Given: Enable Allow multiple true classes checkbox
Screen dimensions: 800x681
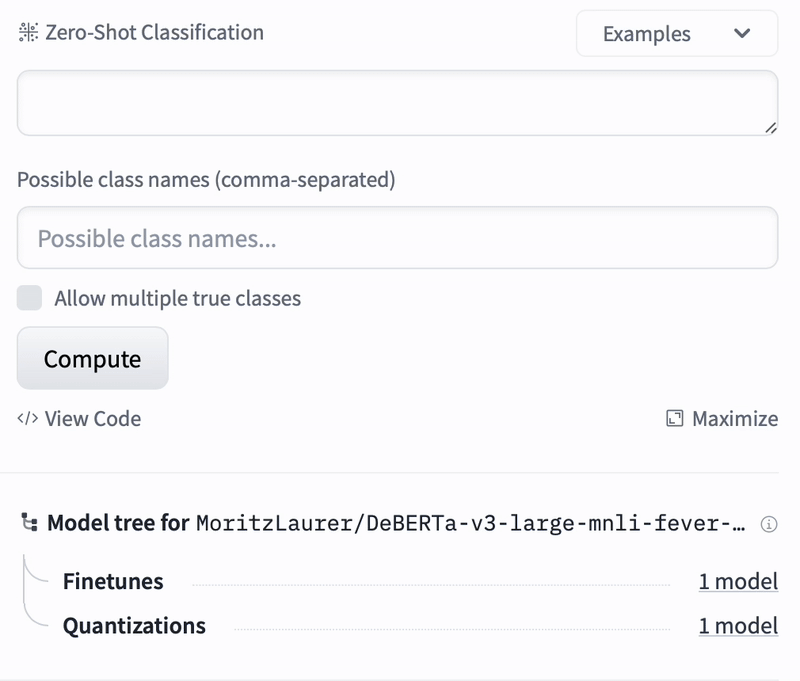Looking at the screenshot, I should 29,298.
